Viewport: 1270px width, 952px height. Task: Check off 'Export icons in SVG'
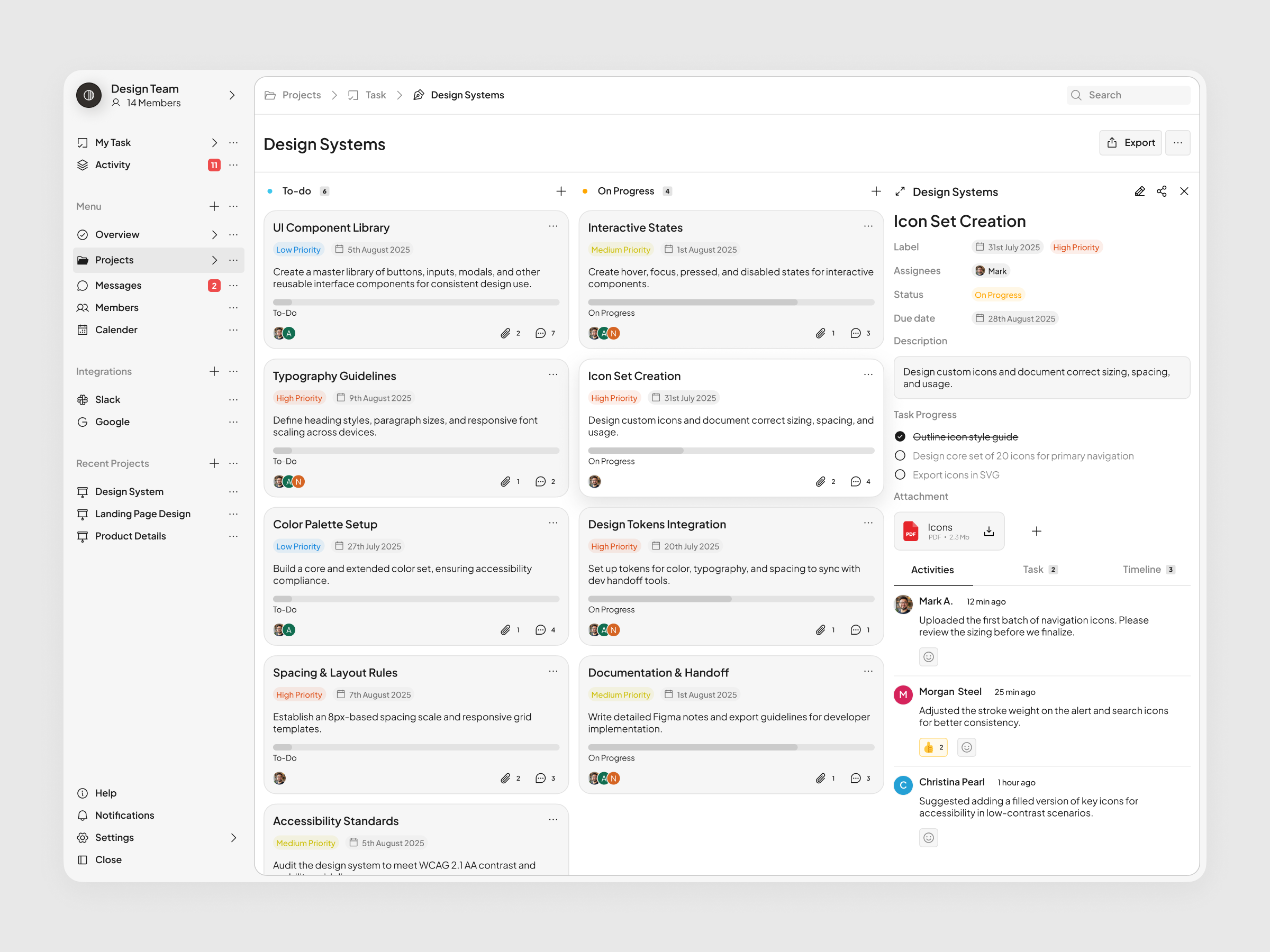click(x=900, y=474)
